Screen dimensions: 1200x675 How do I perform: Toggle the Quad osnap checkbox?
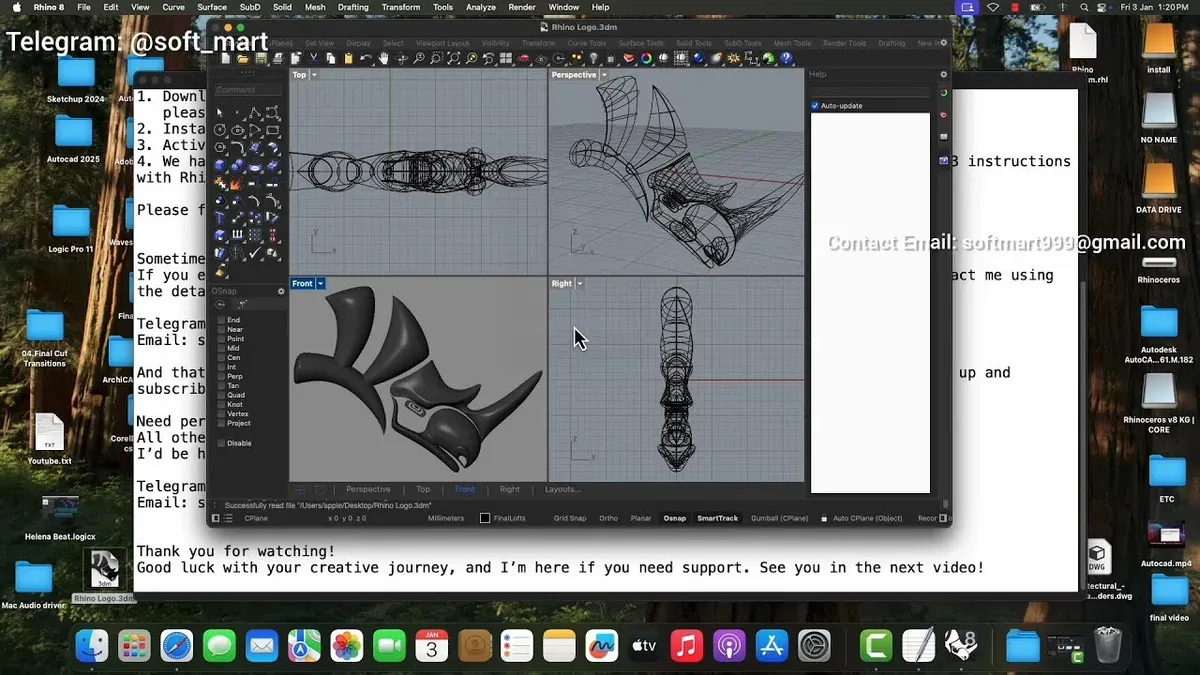221,395
